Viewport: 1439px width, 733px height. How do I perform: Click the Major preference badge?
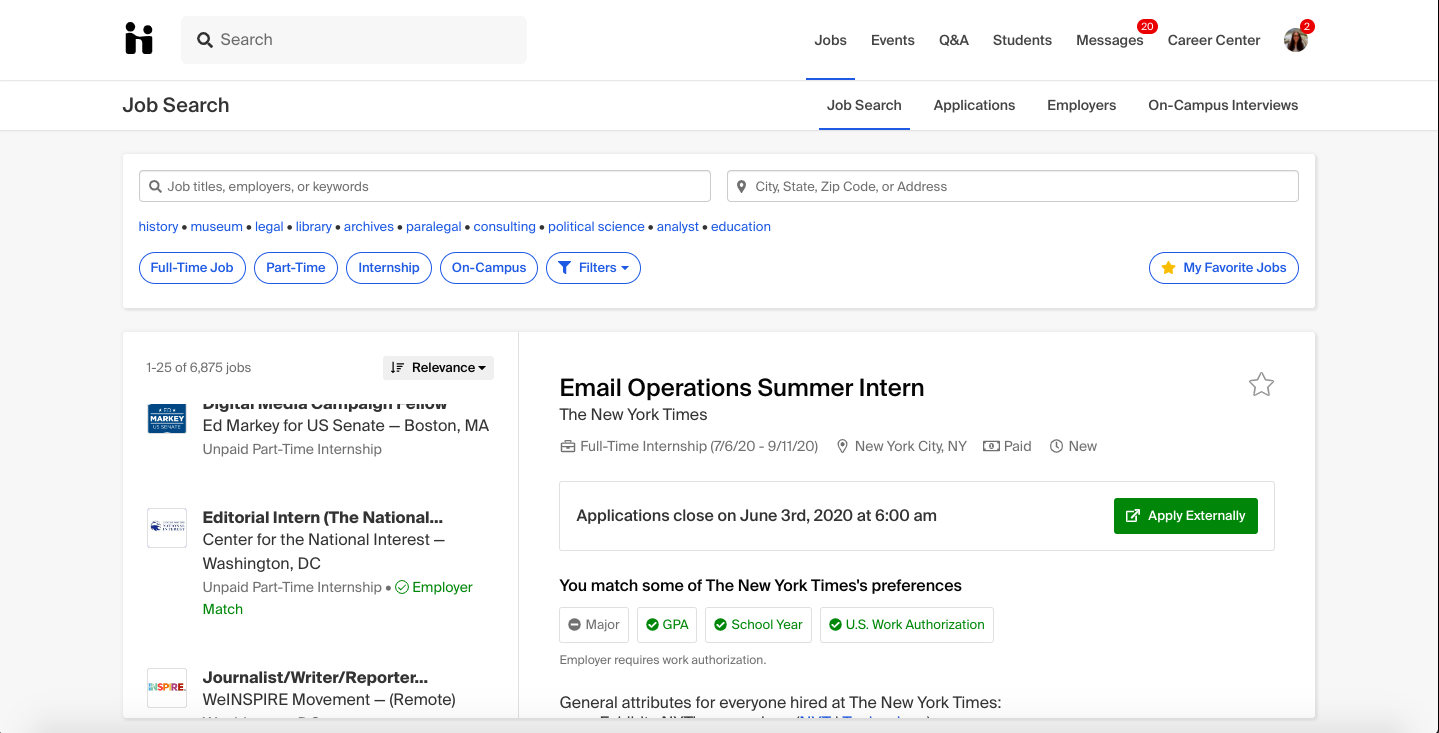594,625
